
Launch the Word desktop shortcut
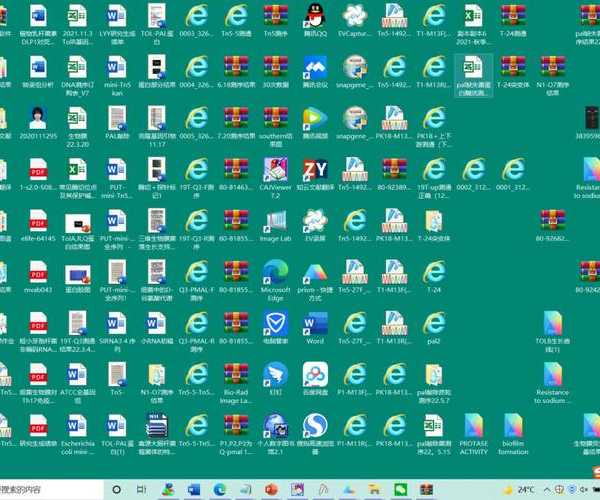(314, 324)
